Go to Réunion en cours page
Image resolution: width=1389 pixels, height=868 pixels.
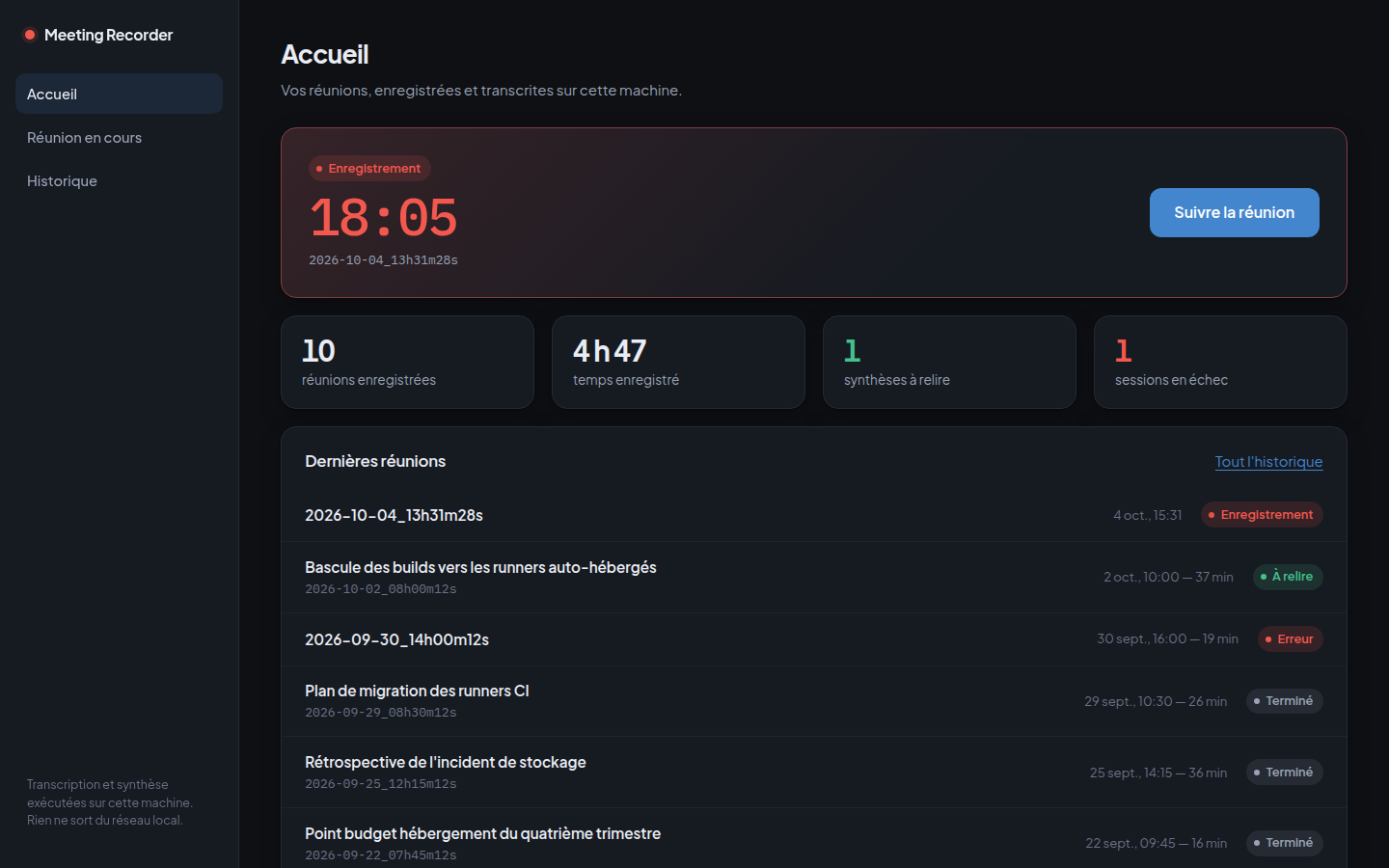tap(119, 137)
